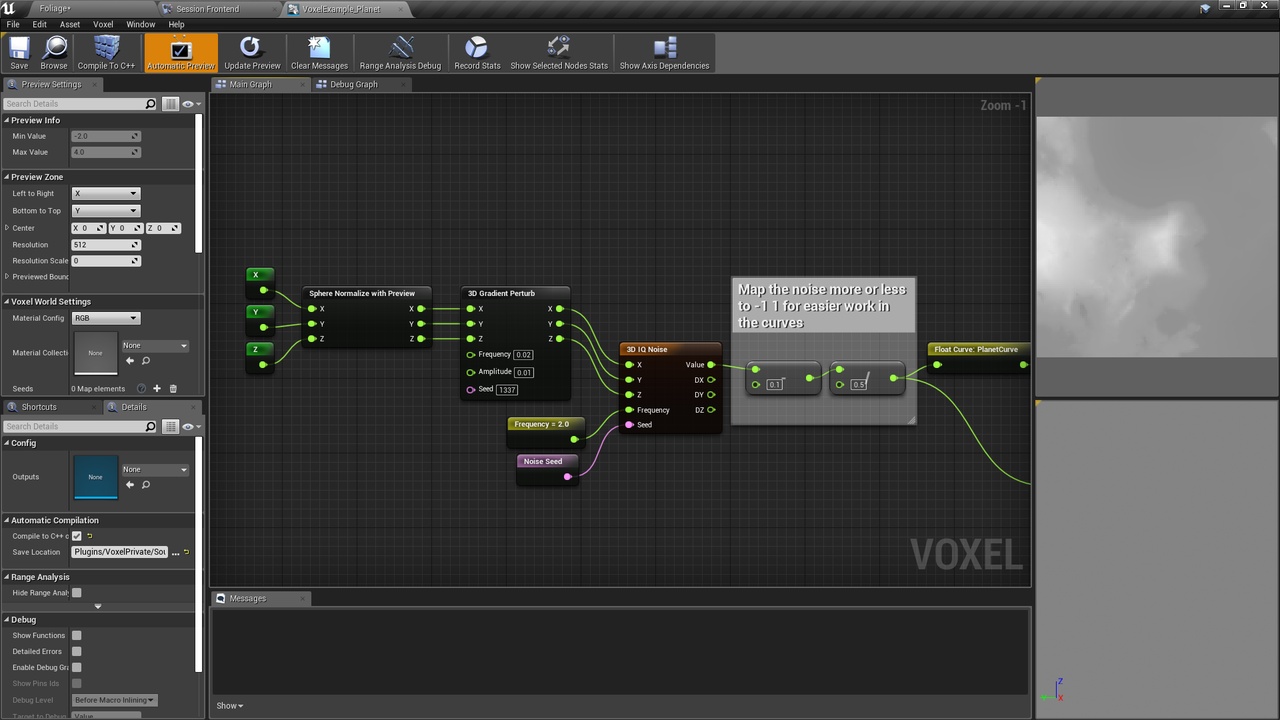Click the ellipsis button beside Save Location
The image size is (1280, 720).
(x=175, y=552)
